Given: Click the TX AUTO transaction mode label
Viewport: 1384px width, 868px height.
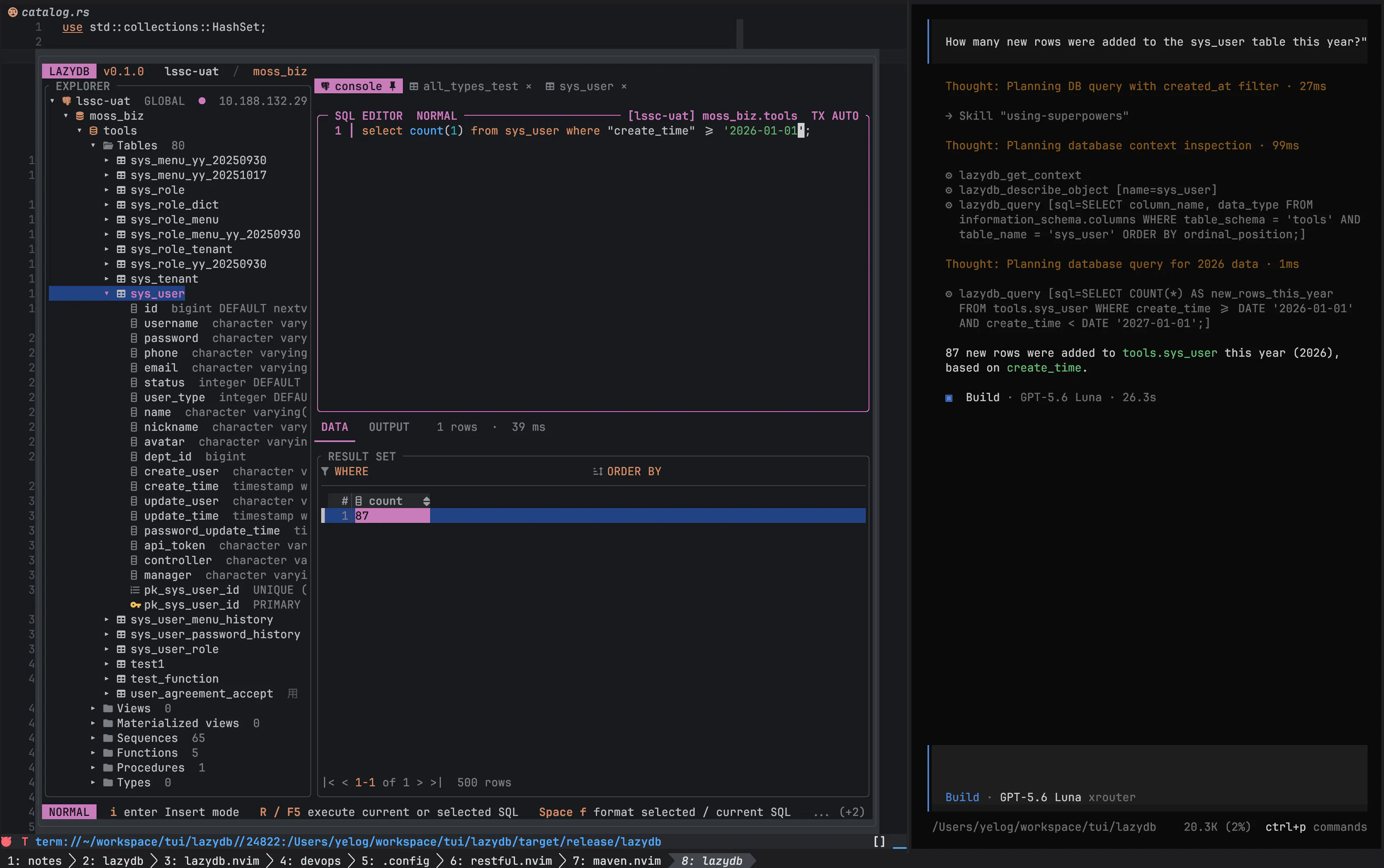Looking at the screenshot, I should point(835,116).
